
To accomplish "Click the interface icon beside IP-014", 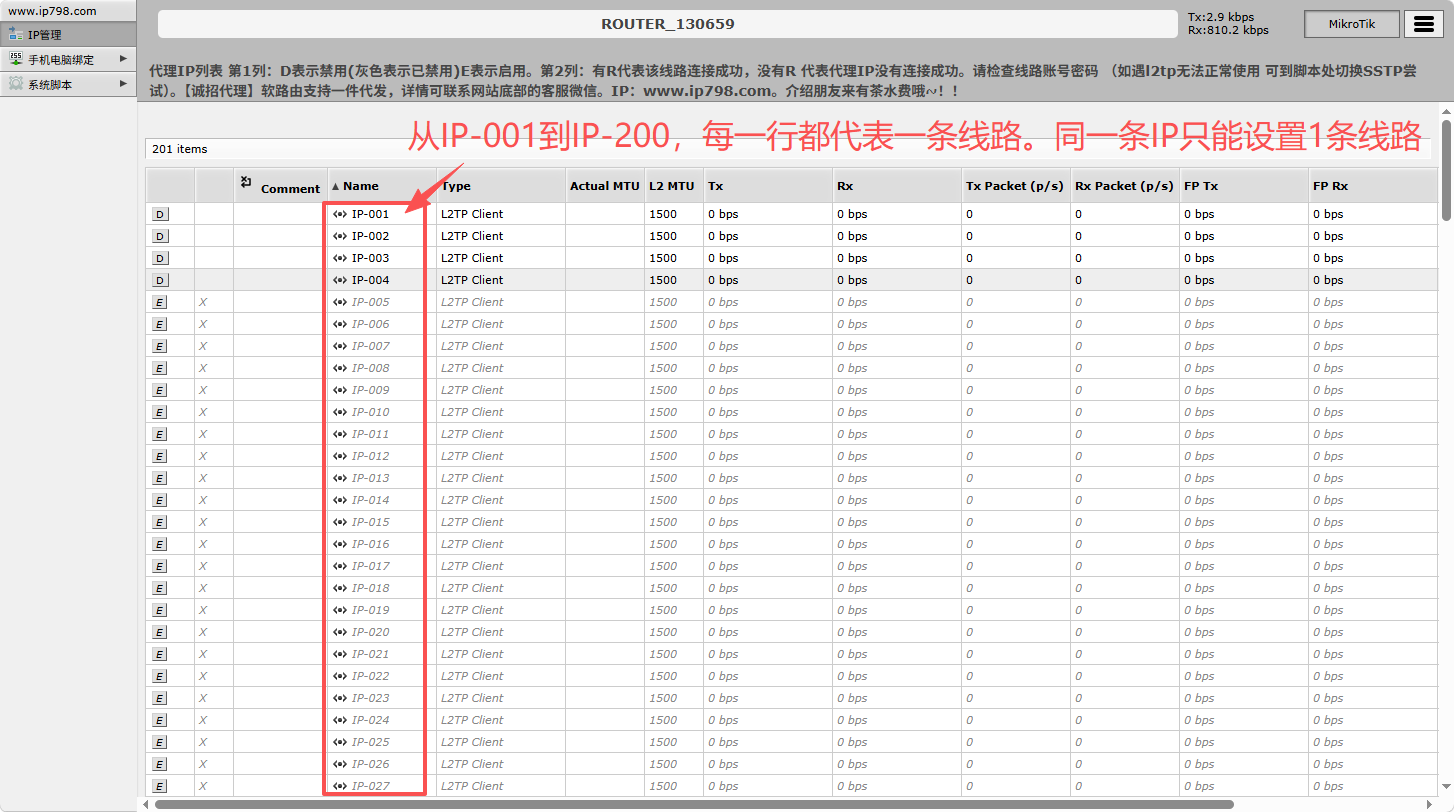I will [x=340, y=500].
